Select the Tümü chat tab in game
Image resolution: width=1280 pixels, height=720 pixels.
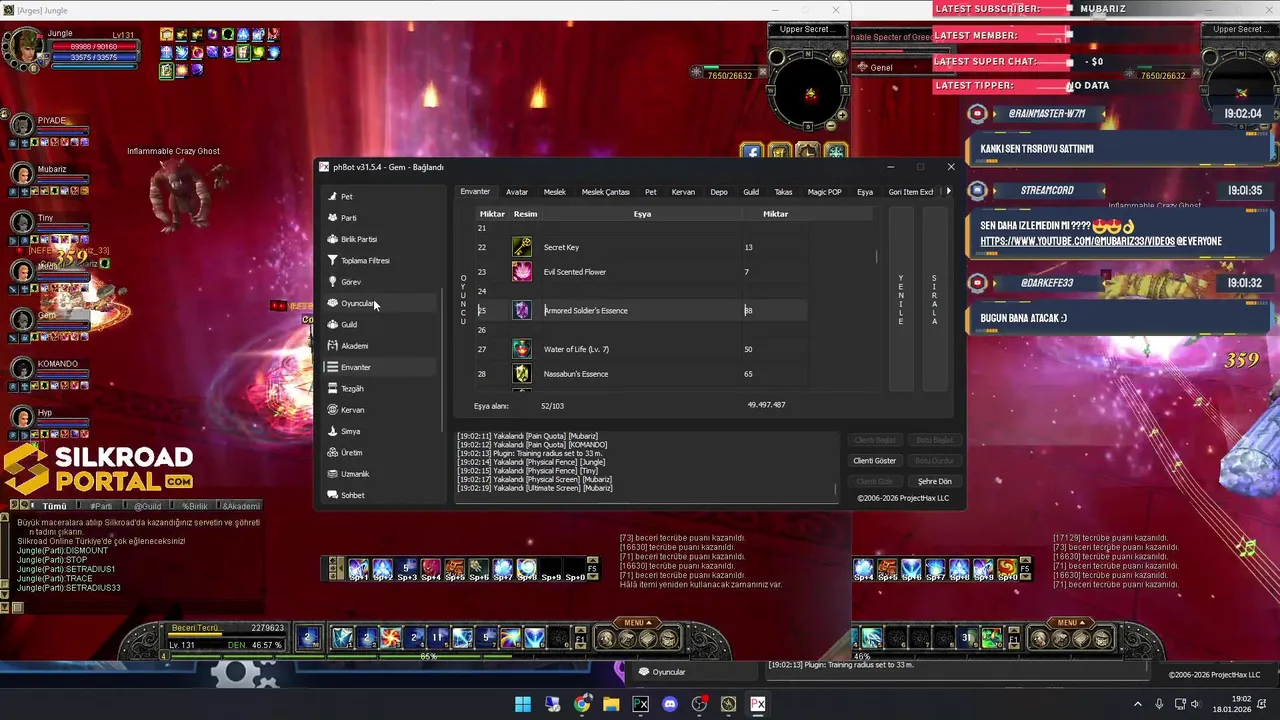[x=54, y=506]
